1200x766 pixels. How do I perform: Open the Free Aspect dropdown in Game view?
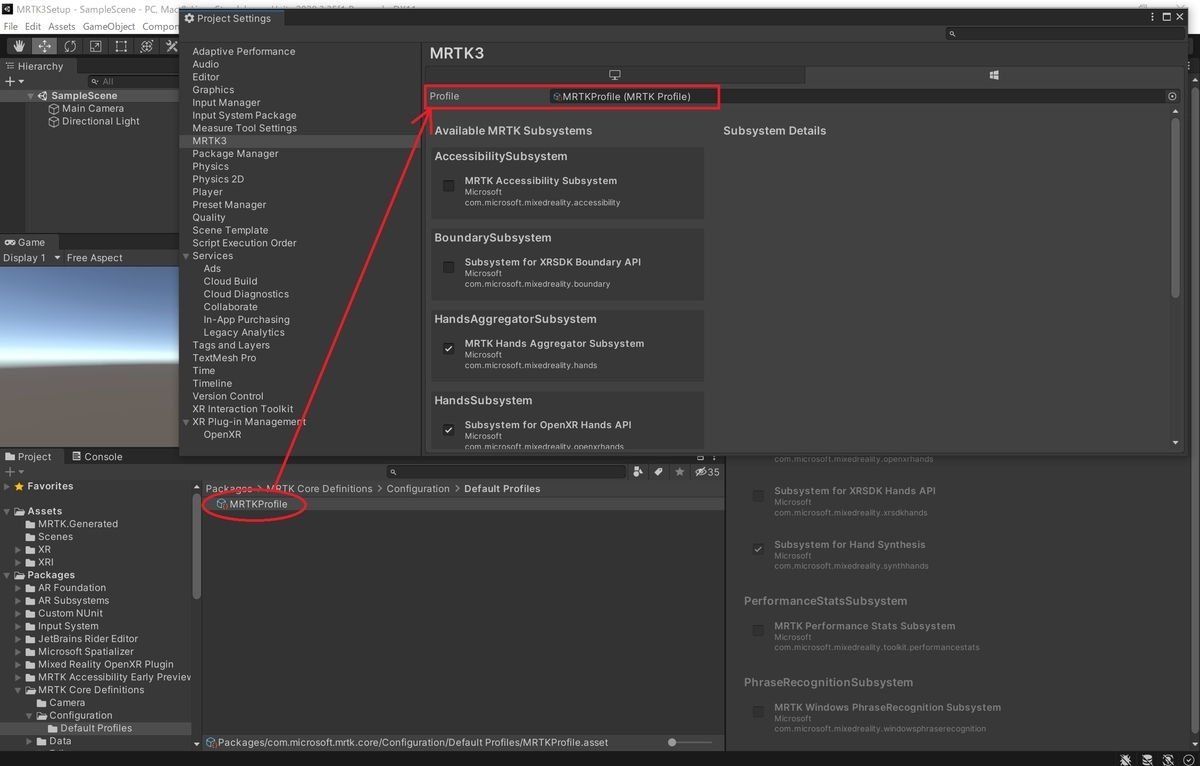[95, 258]
